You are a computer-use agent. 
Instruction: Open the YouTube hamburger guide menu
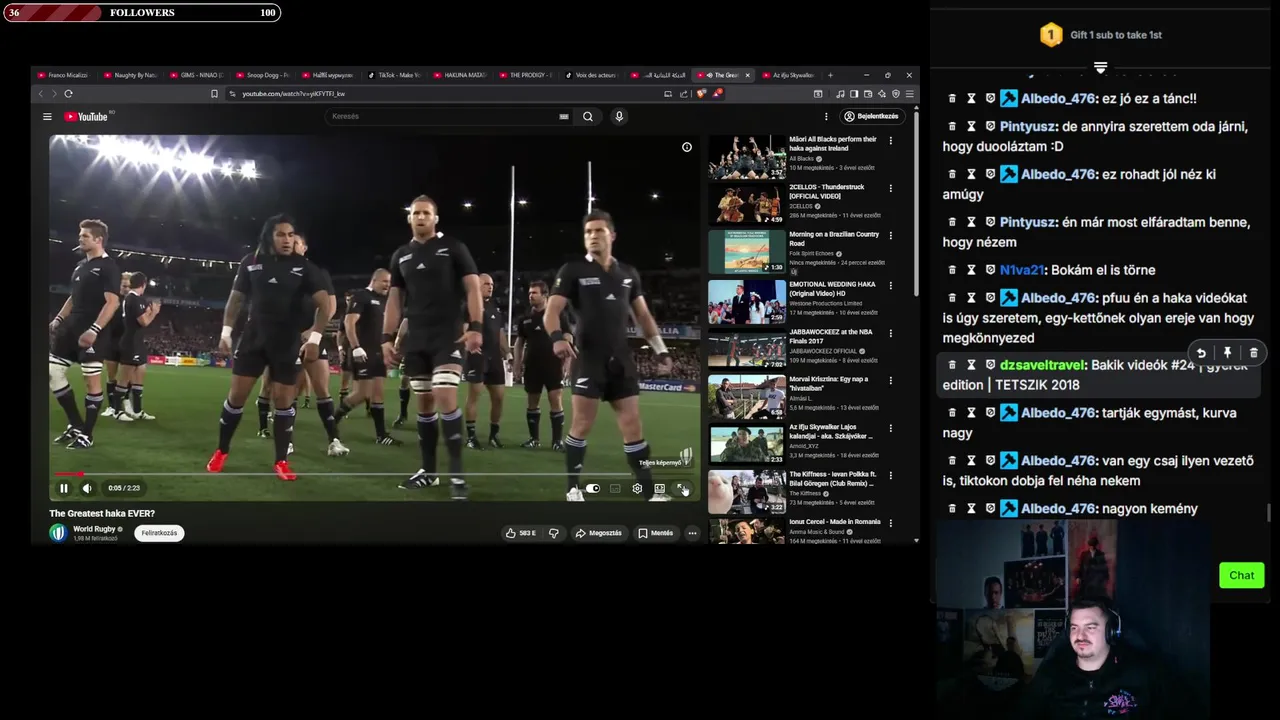coord(47,116)
